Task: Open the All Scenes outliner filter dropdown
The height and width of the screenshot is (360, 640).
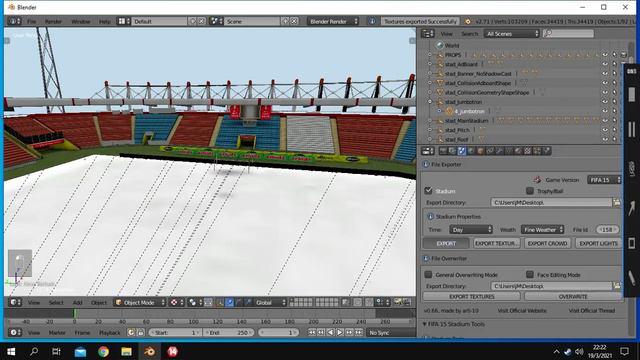Action: click(x=512, y=34)
